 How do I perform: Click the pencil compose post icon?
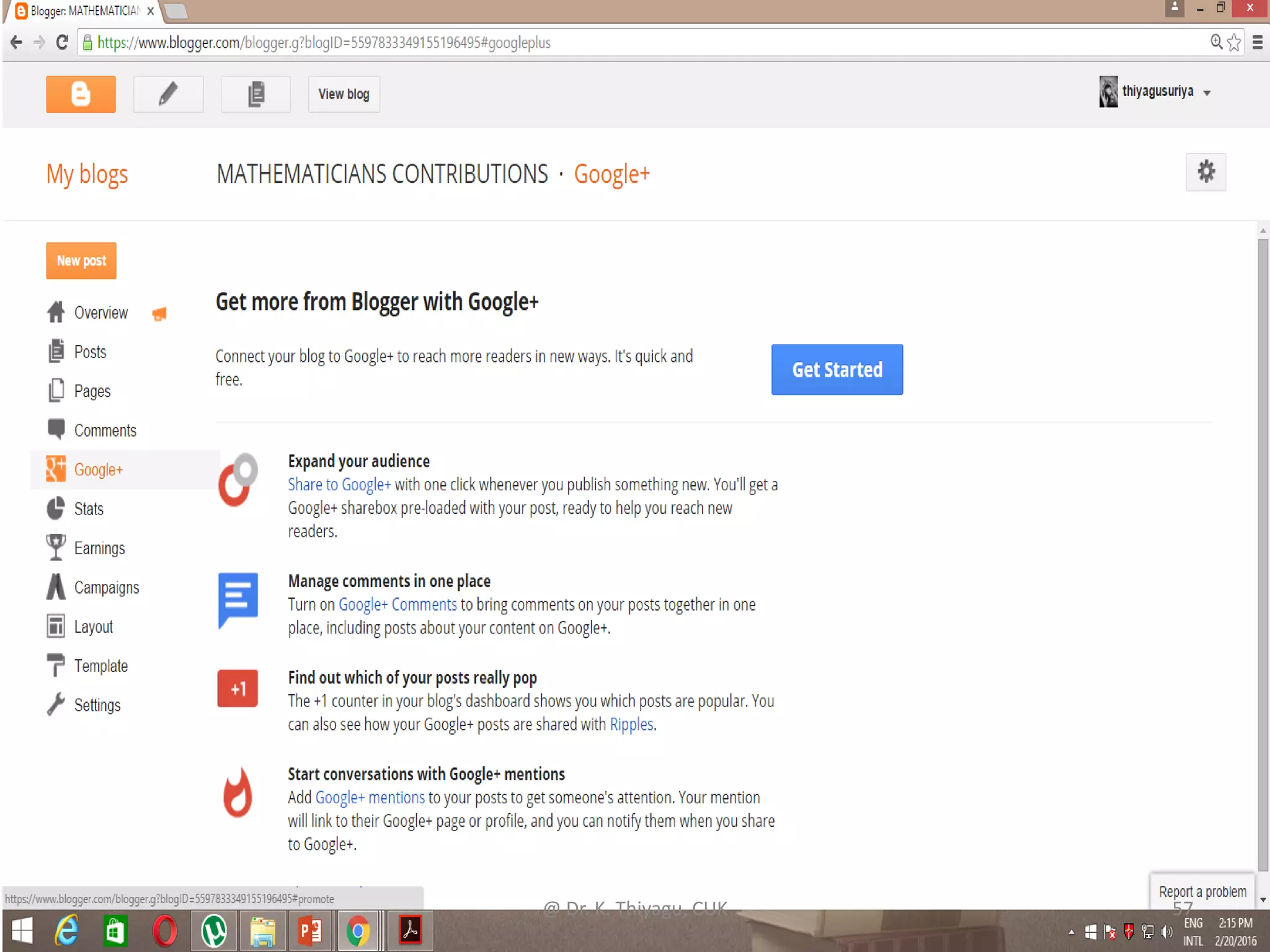tap(168, 94)
